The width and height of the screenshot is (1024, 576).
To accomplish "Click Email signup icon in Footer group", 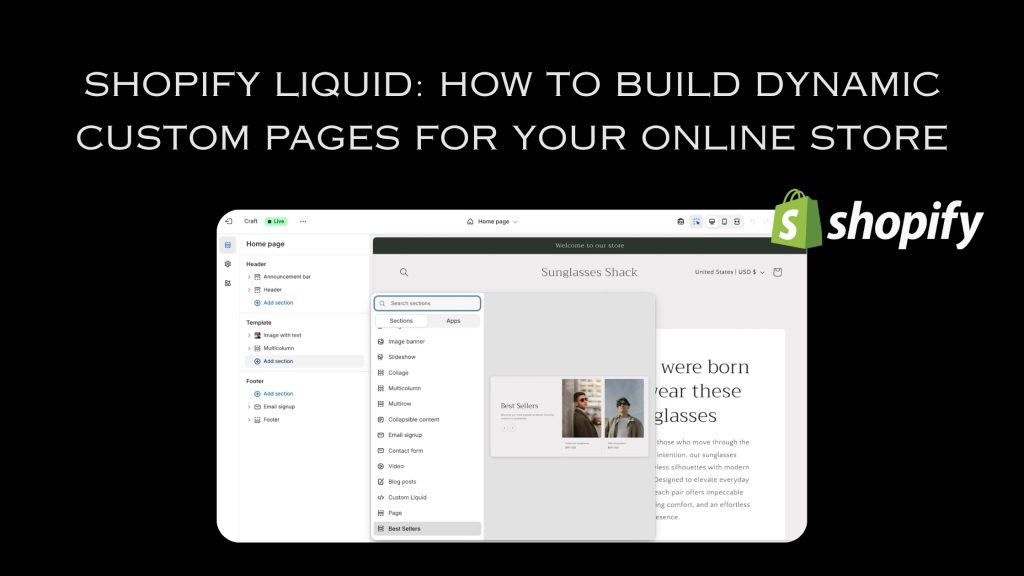I will point(257,407).
